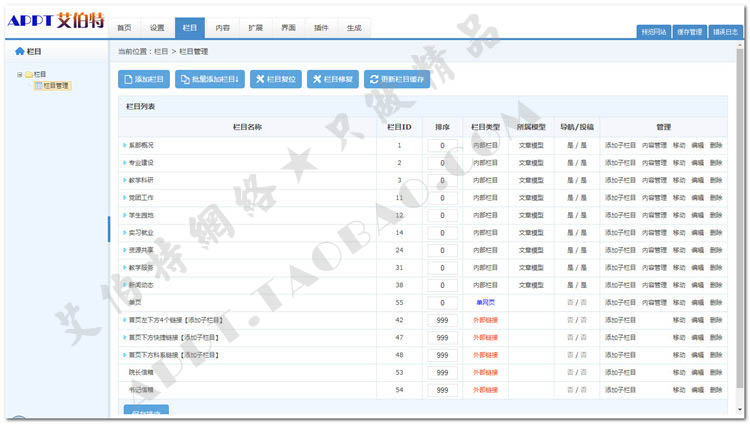Switch to the 插件 top tab
The image size is (750, 424).
[x=321, y=28]
